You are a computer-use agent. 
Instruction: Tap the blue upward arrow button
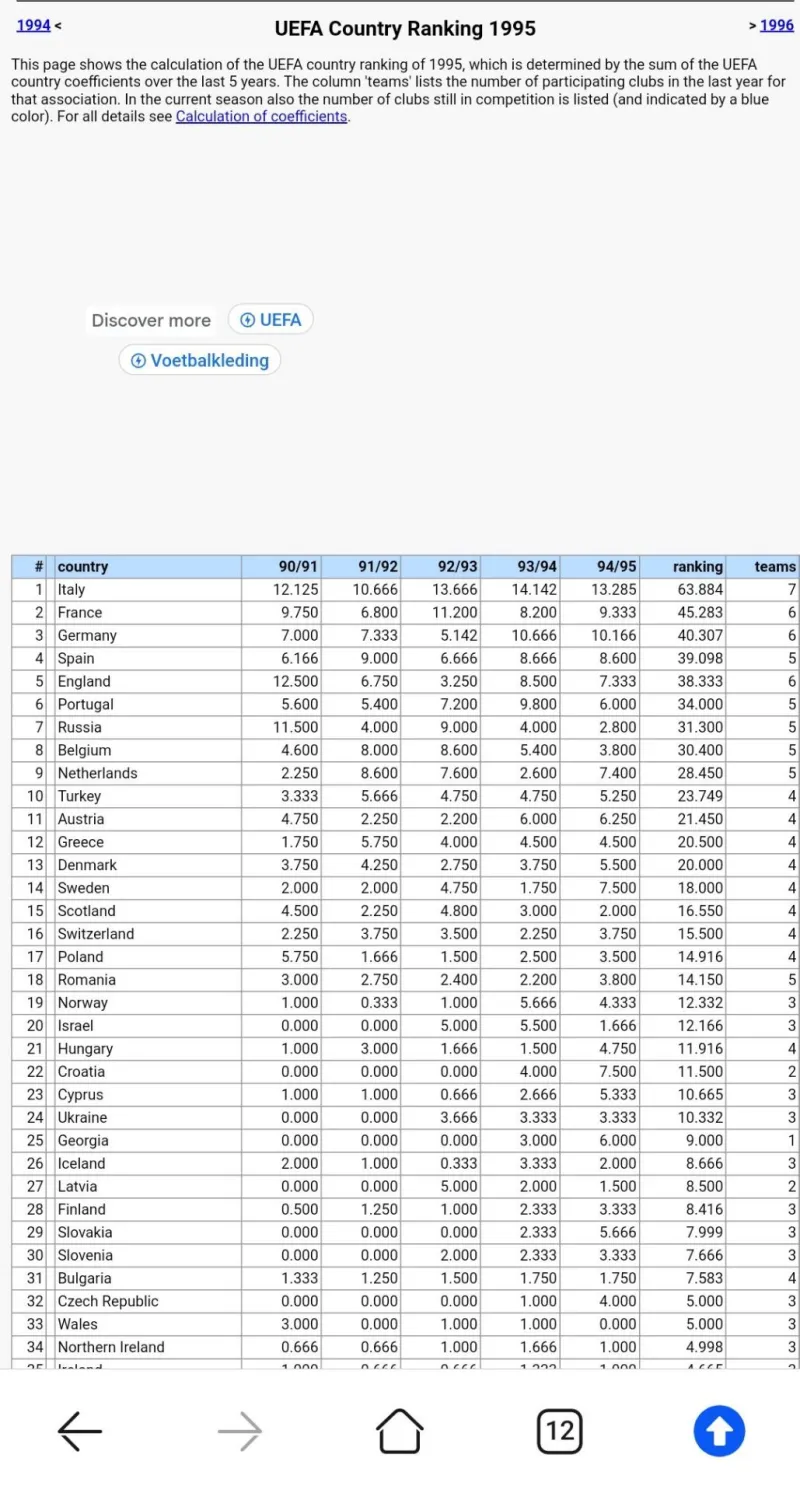(x=719, y=1431)
